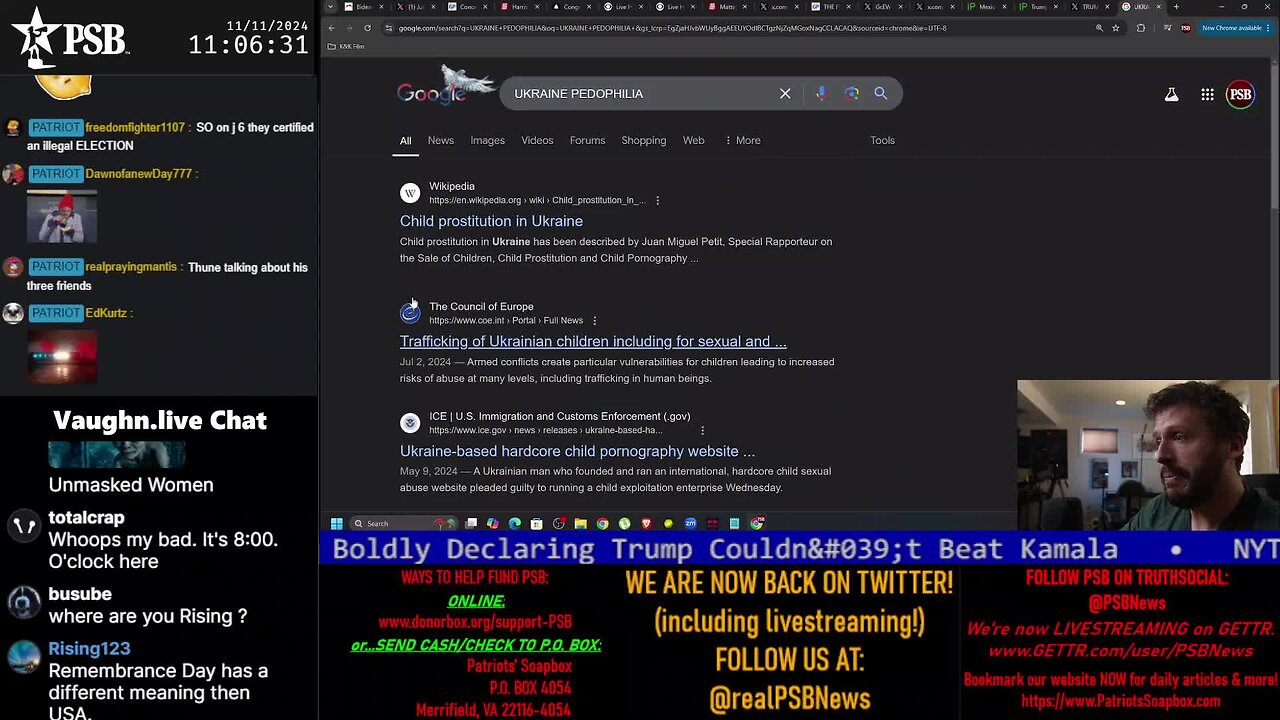Screen dimensions: 1280x720
Task: Start a voice search with the microphone icon
Action: [821, 93]
